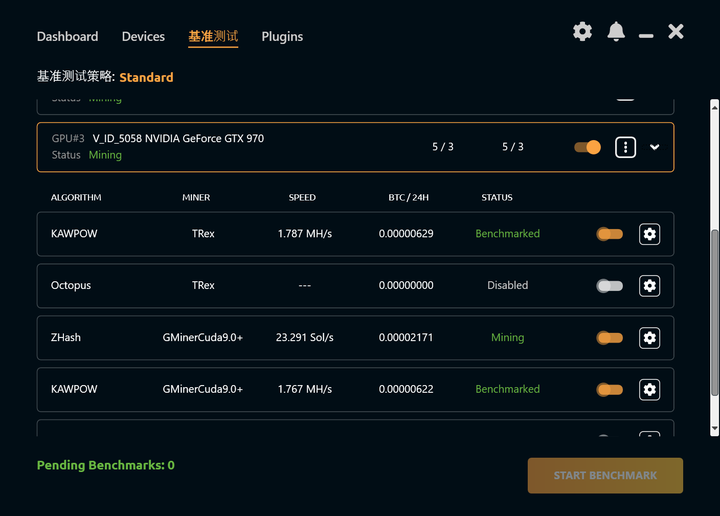Open the GPU#3 three-dot options menu
The image size is (720, 516).
point(625,147)
